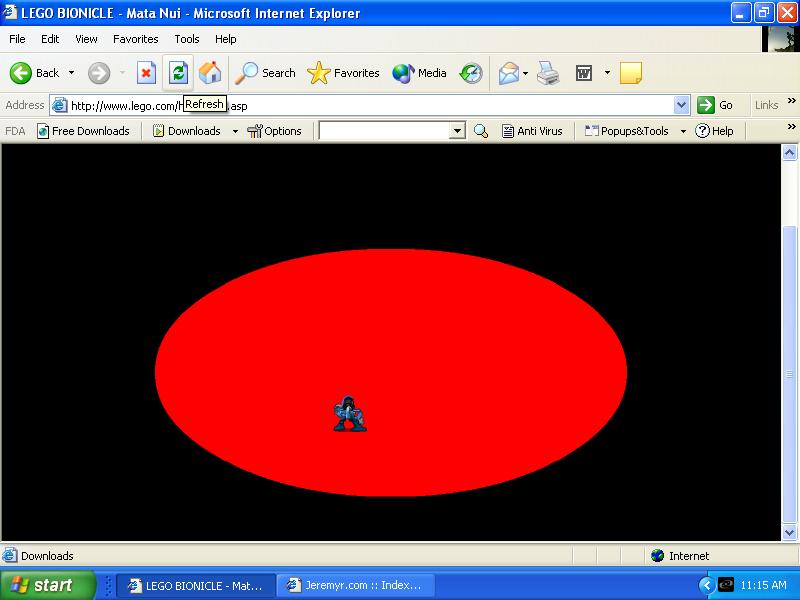Stop page loading with red X icon

(x=146, y=73)
